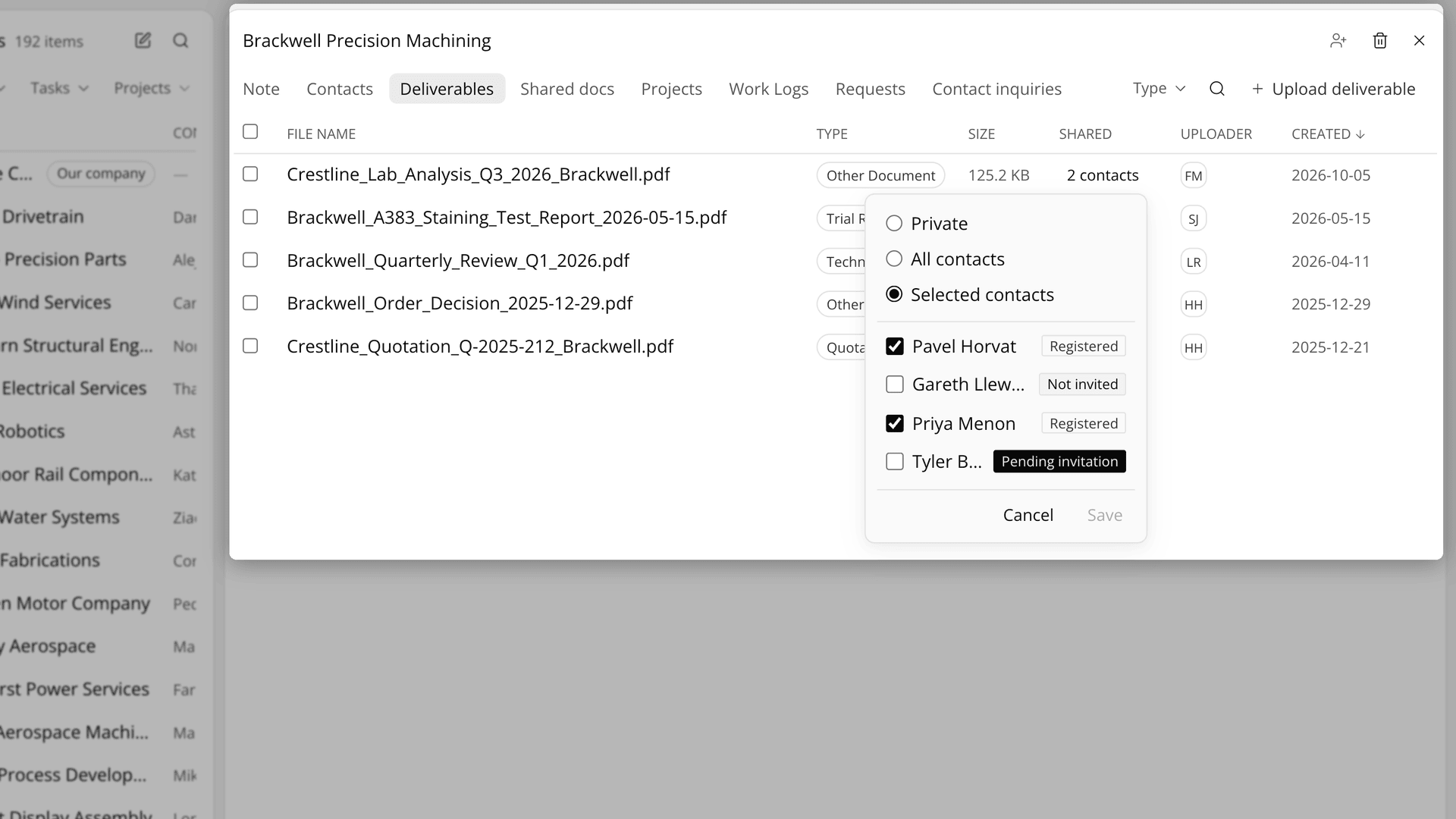Check the Tyler B... checkbox
The width and height of the screenshot is (1456, 819).
click(x=895, y=461)
